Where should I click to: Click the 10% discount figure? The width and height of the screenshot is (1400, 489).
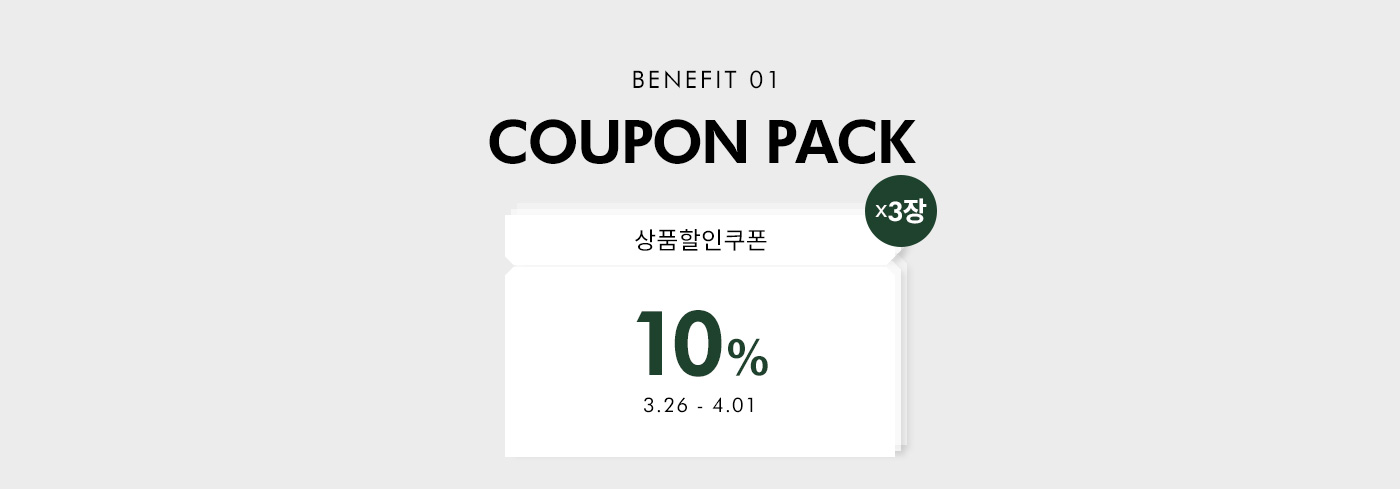pos(702,345)
